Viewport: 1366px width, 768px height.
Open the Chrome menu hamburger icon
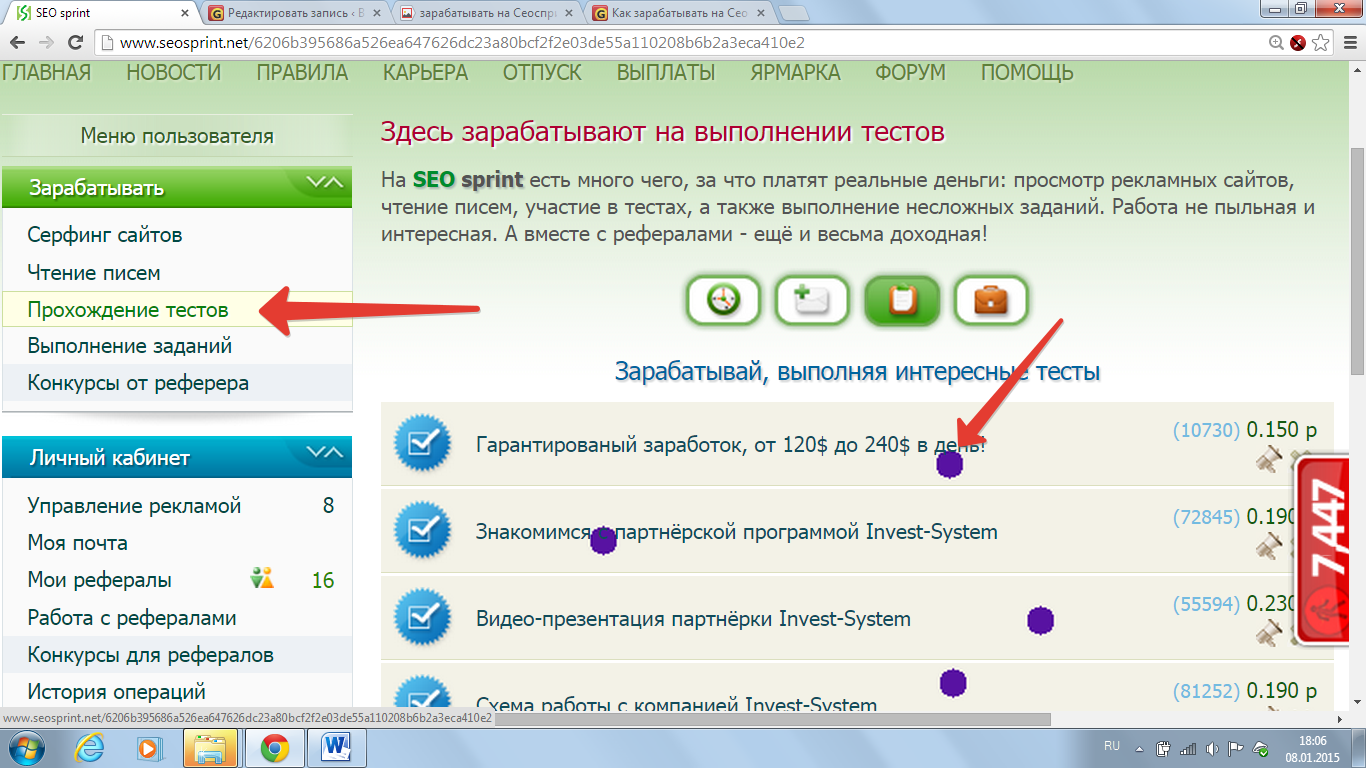click(1349, 43)
